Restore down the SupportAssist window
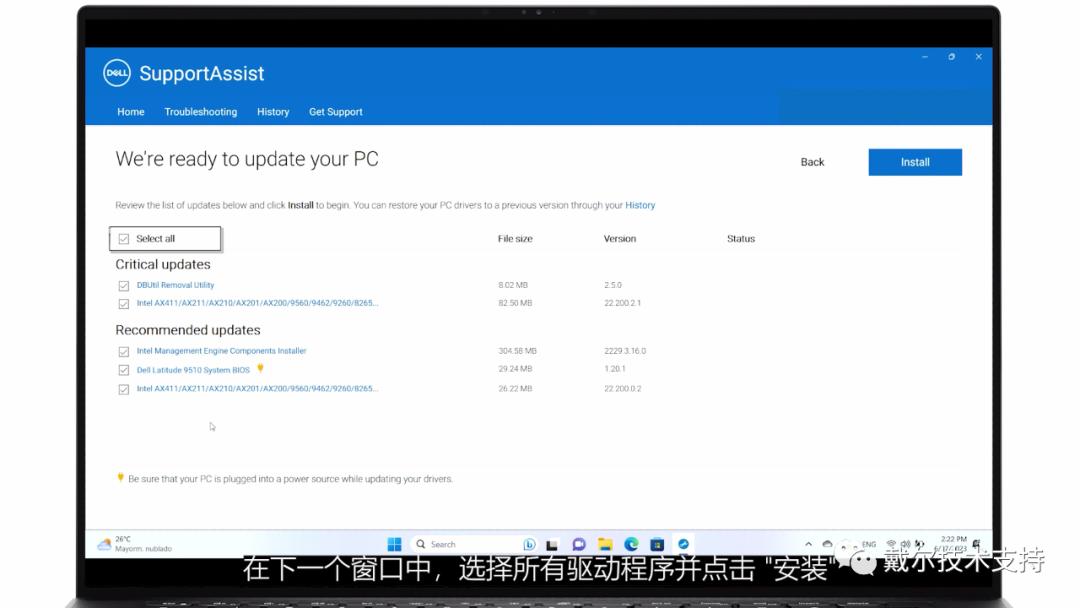1080x608 pixels. click(951, 57)
